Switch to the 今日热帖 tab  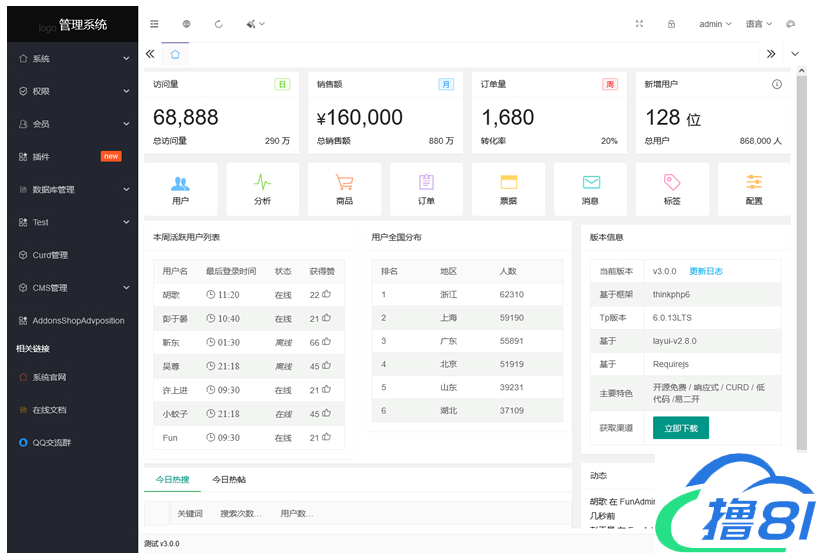point(229,480)
